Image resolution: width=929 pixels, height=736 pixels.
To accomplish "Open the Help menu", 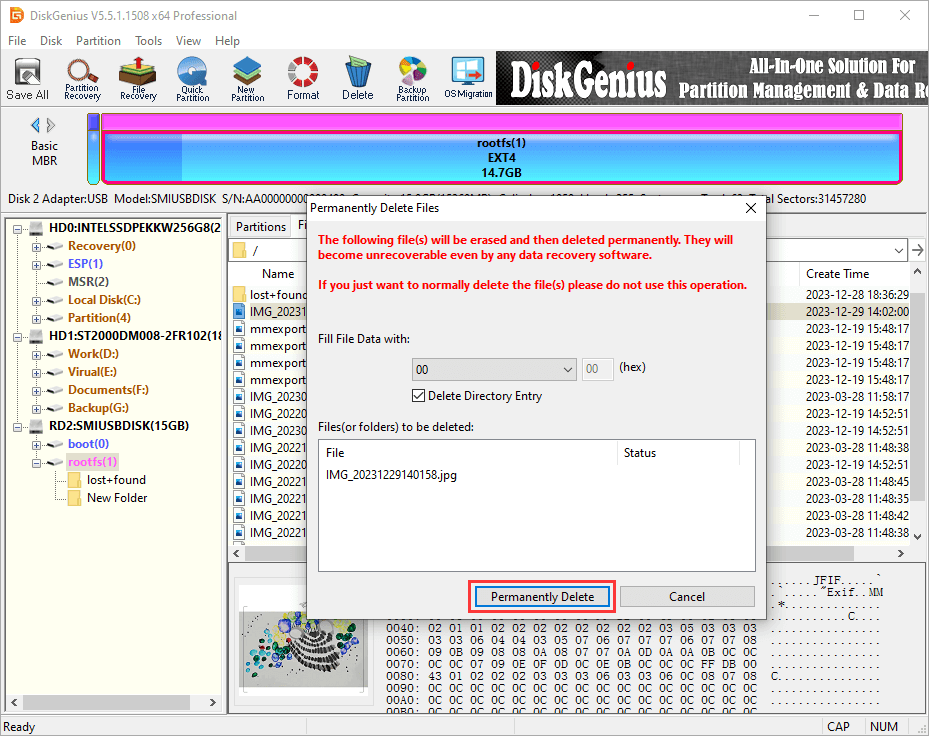I will coord(227,40).
